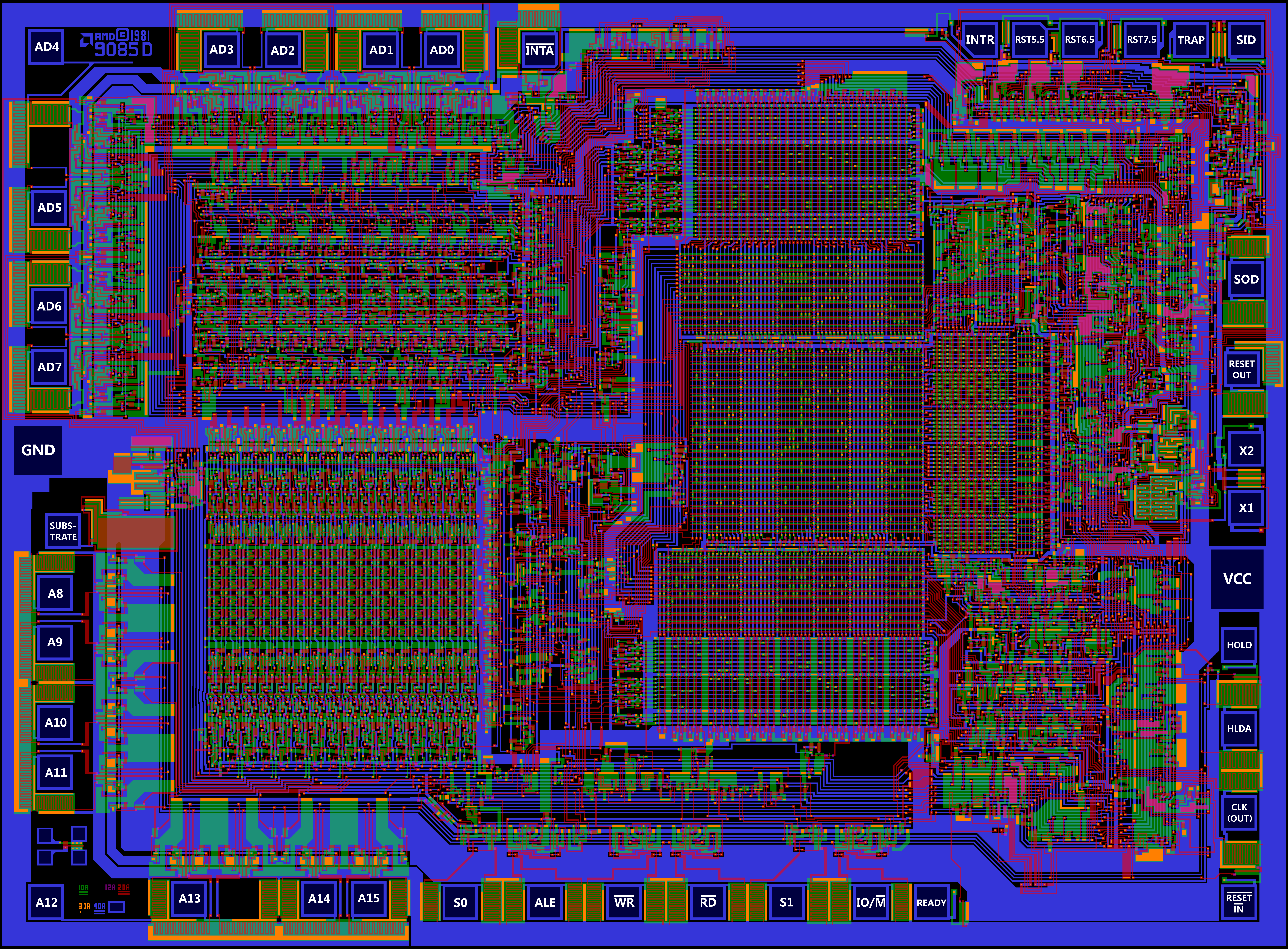Click the S0 status pad
1288x949 pixels.
click(x=460, y=903)
